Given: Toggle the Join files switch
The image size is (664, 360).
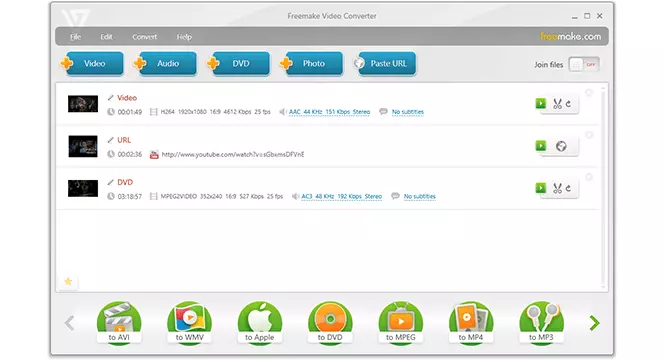Looking at the screenshot, I should pos(584,64).
